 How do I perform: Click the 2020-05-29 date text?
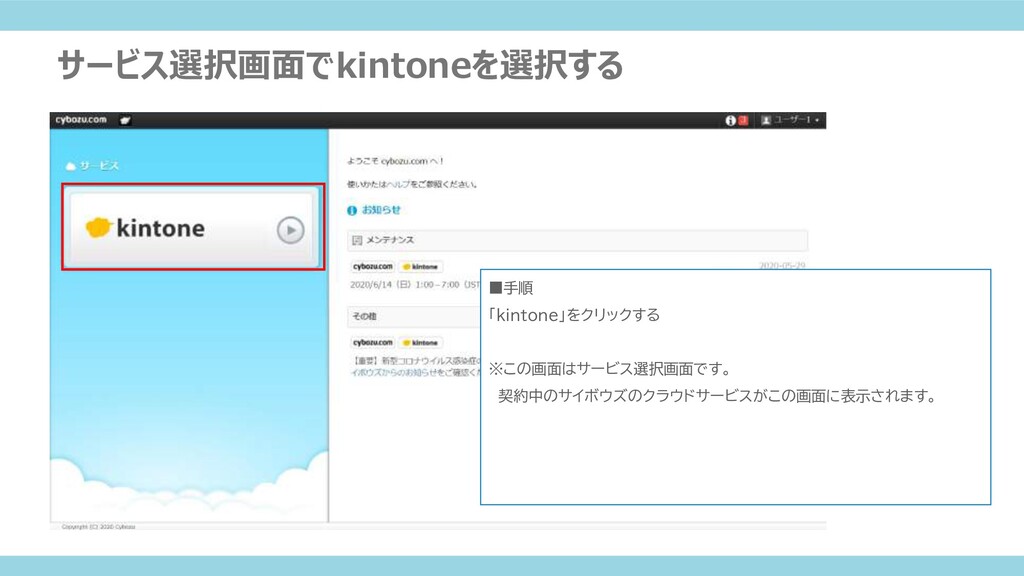point(782,266)
